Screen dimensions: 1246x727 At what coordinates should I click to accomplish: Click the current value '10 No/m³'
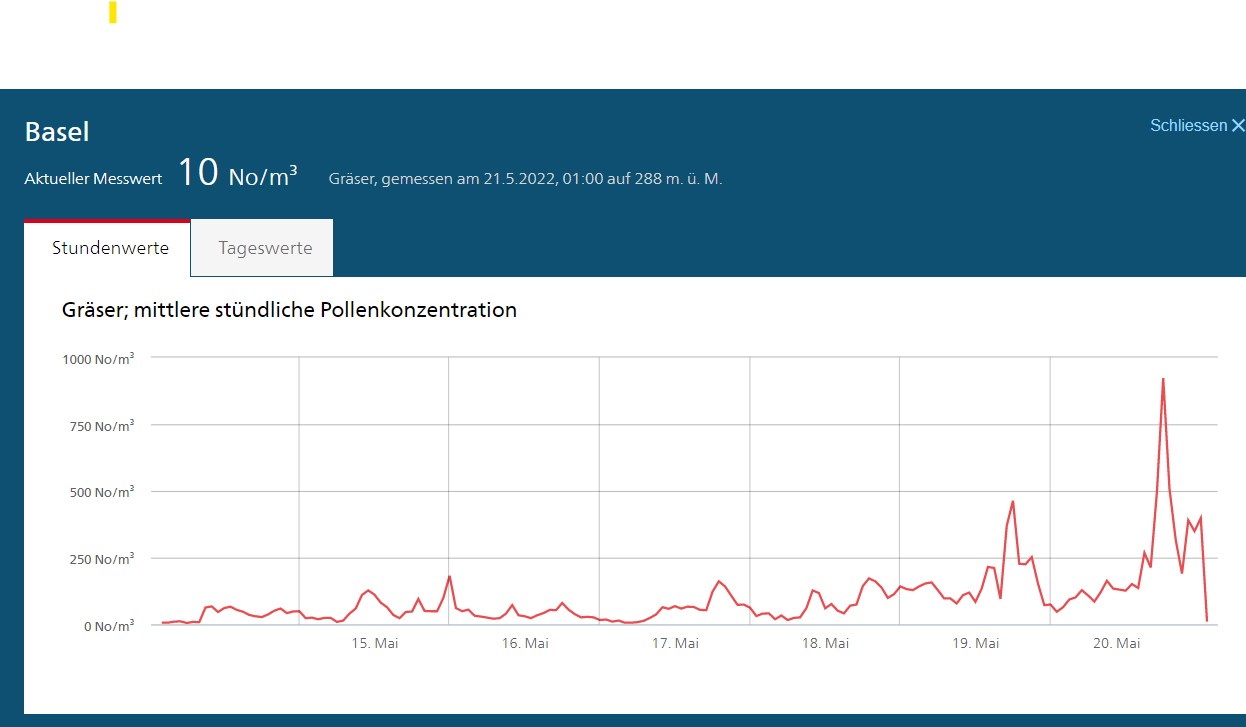pyautogui.click(x=237, y=174)
